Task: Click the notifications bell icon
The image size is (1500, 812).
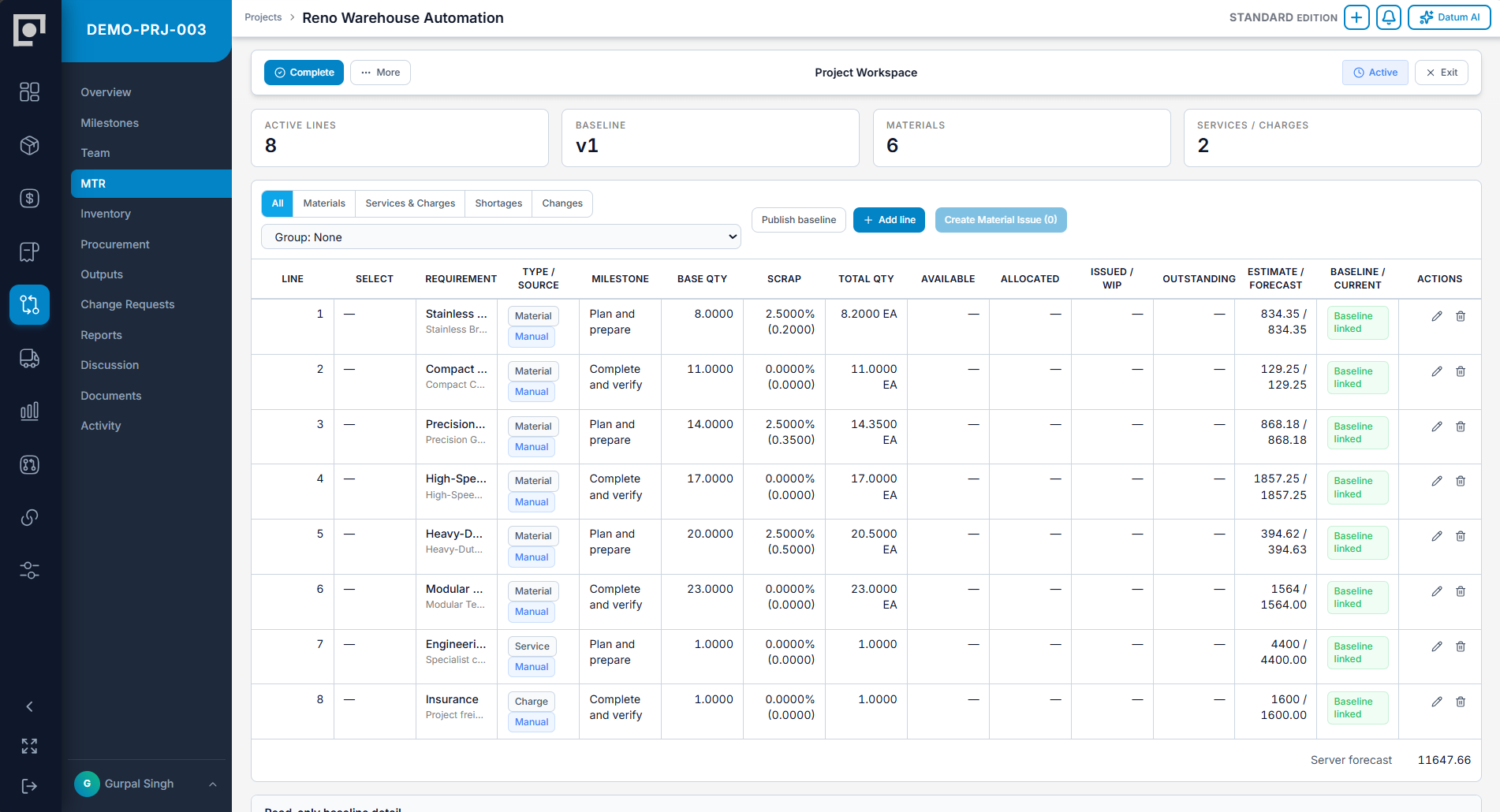Action: pos(1389,17)
